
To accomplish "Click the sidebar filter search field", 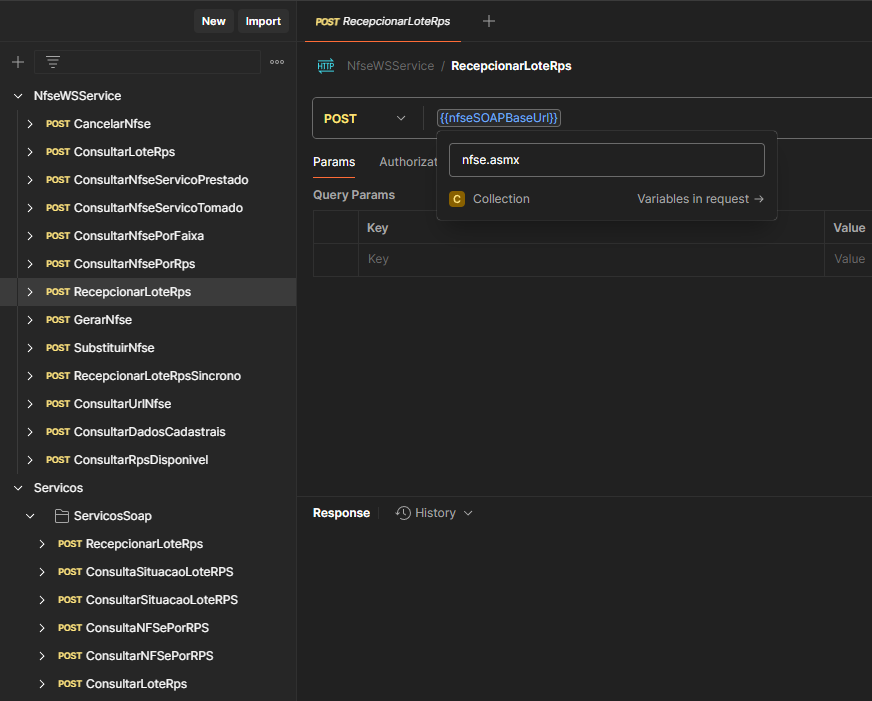I will 147,62.
